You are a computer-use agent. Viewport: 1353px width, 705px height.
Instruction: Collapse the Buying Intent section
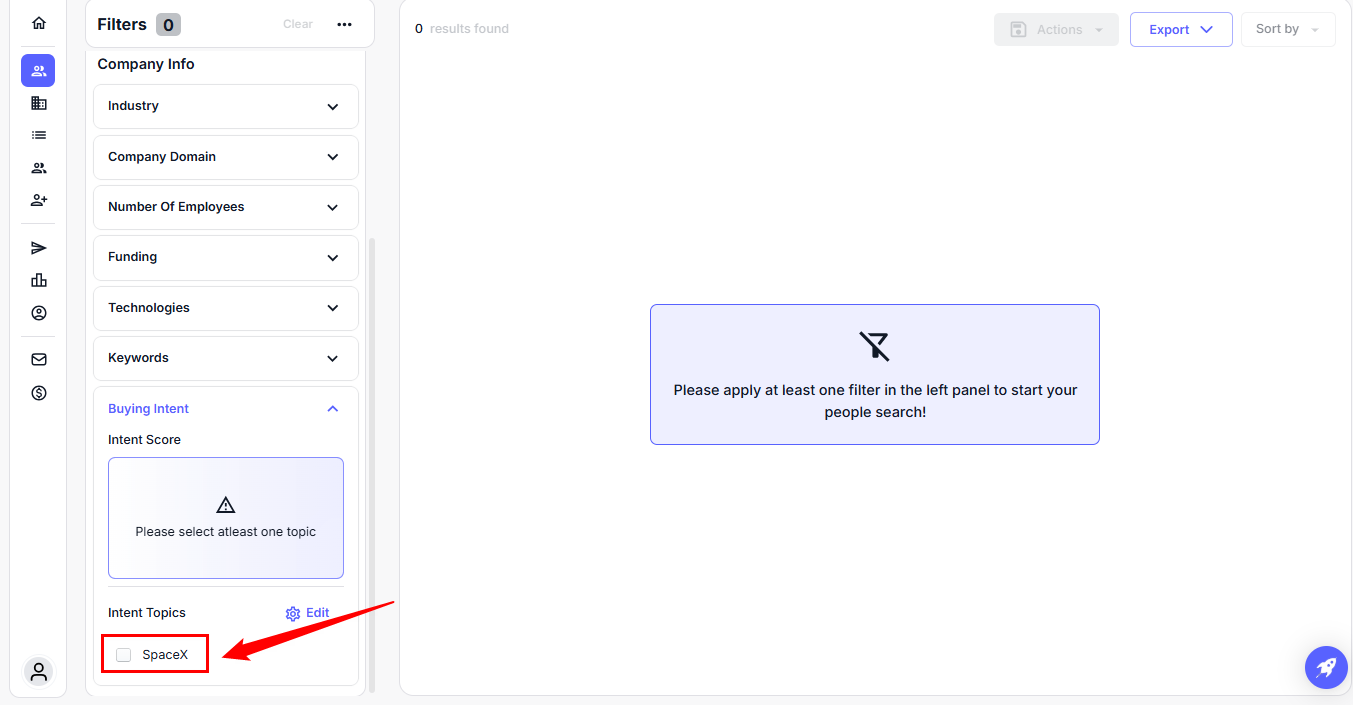[333, 409]
